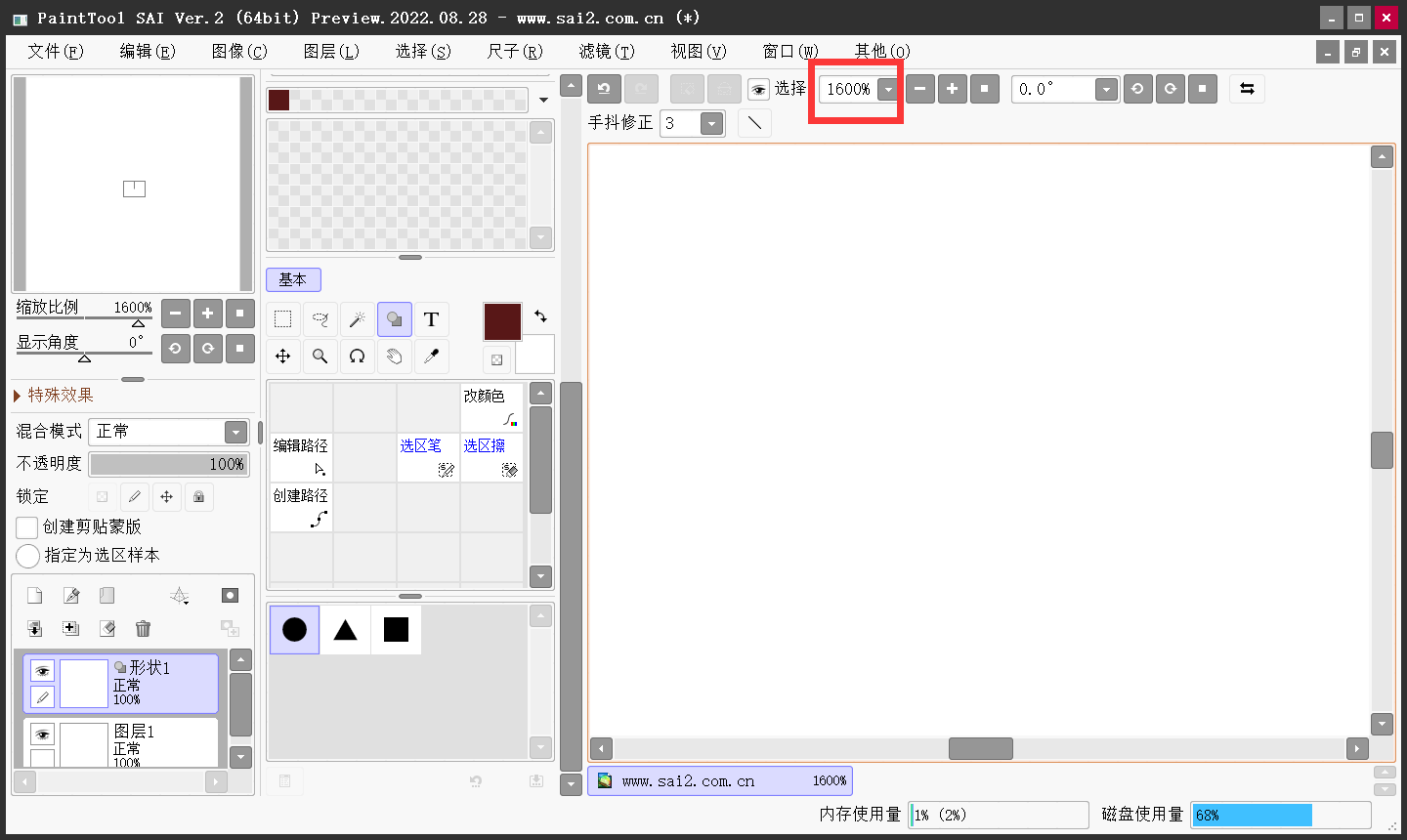Swap foreground and background colors
Screen dimensions: 1407x840
(x=540, y=316)
